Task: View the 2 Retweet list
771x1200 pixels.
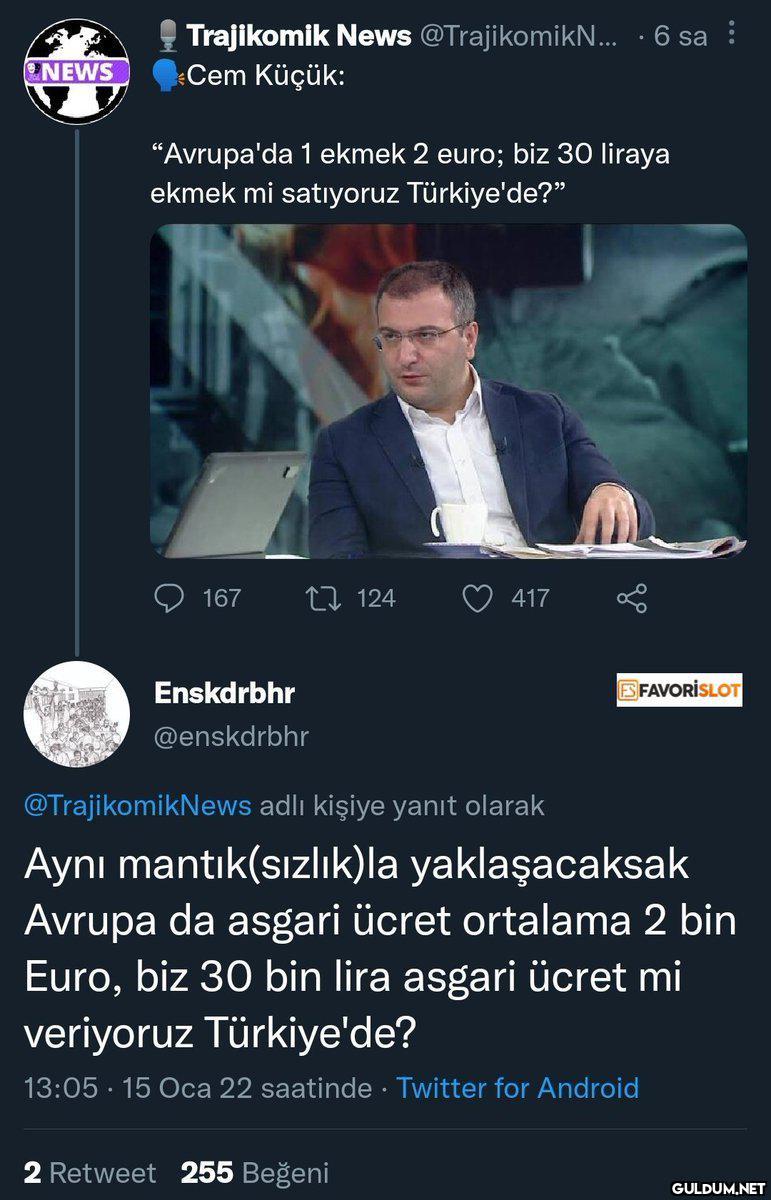Action: pyautogui.click(x=90, y=1172)
